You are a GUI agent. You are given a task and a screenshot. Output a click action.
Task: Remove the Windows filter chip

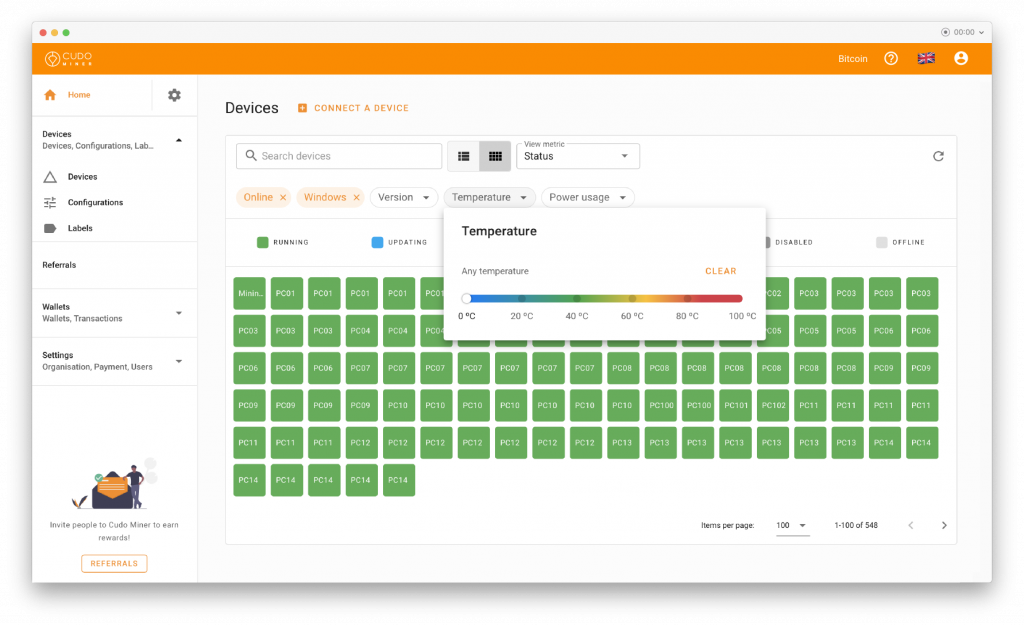357,197
